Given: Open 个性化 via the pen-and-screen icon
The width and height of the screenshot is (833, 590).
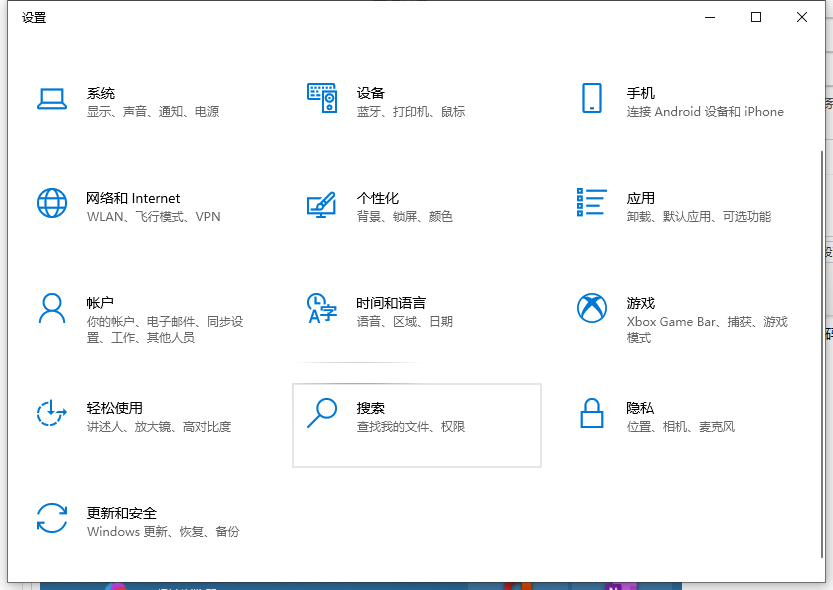Looking at the screenshot, I should click(x=322, y=204).
